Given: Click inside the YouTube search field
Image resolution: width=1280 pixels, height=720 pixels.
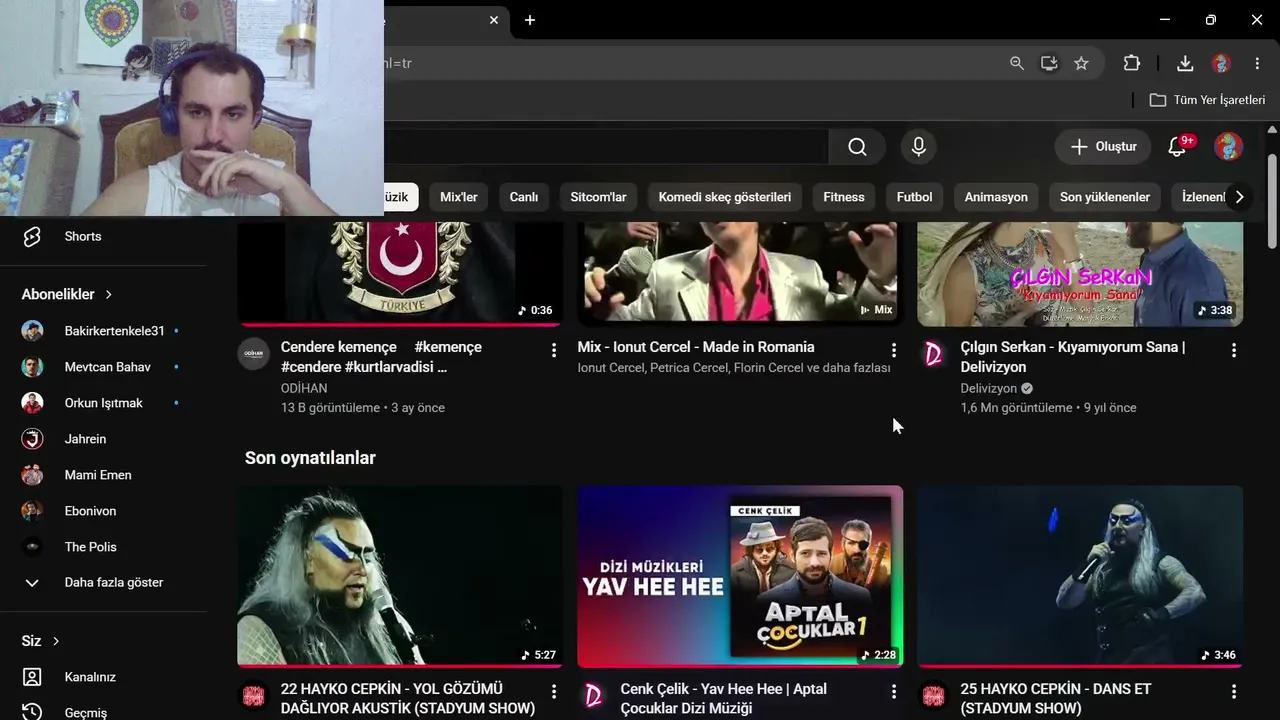Looking at the screenshot, I should (x=606, y=147).
